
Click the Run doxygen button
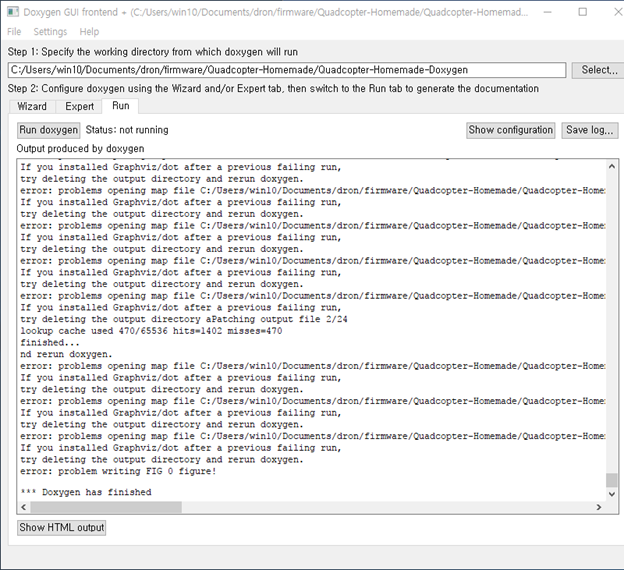pos(49,130)
